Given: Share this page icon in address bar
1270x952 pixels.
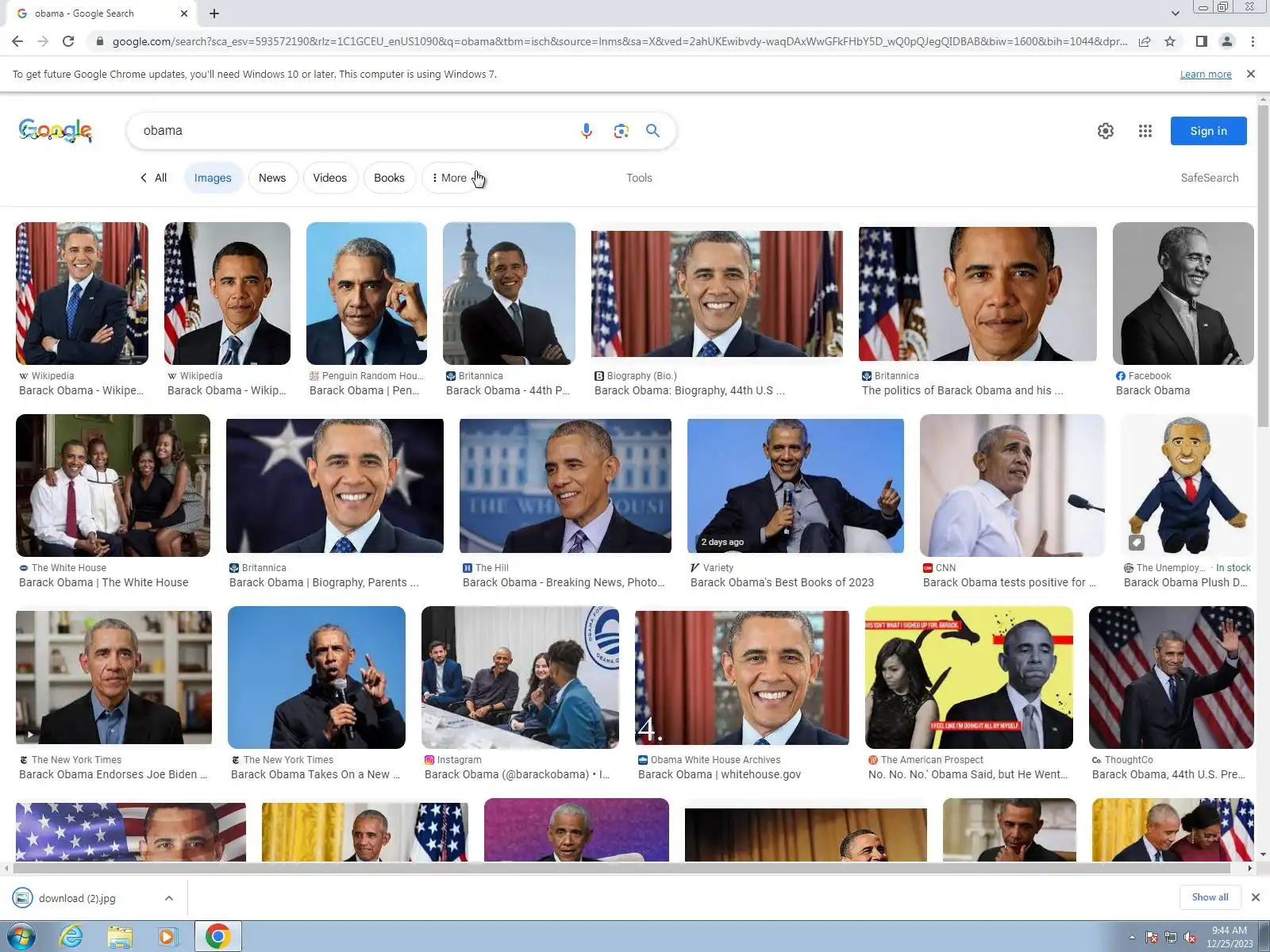Looking at the screenshot, I should (1145, 41).
